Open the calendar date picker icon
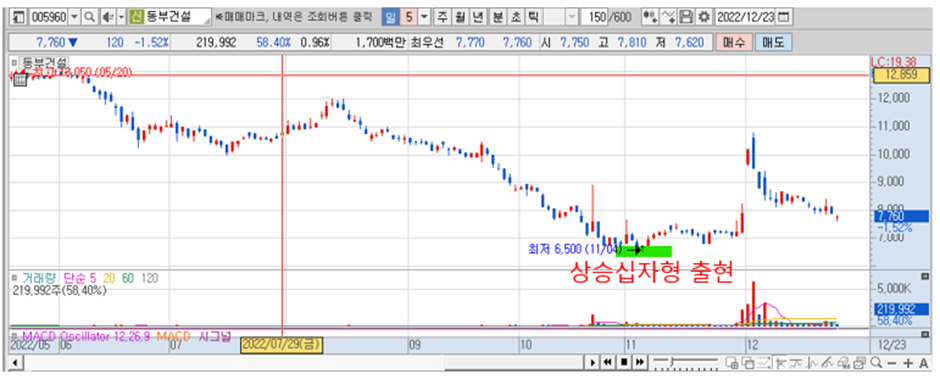Screen dimensions: 940x379 783,17
